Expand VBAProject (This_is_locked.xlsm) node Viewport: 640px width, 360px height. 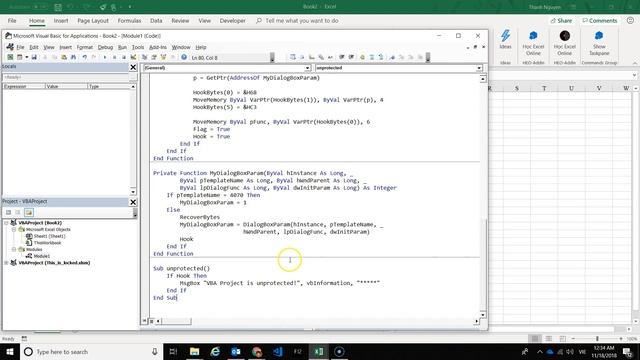[6, 263]
